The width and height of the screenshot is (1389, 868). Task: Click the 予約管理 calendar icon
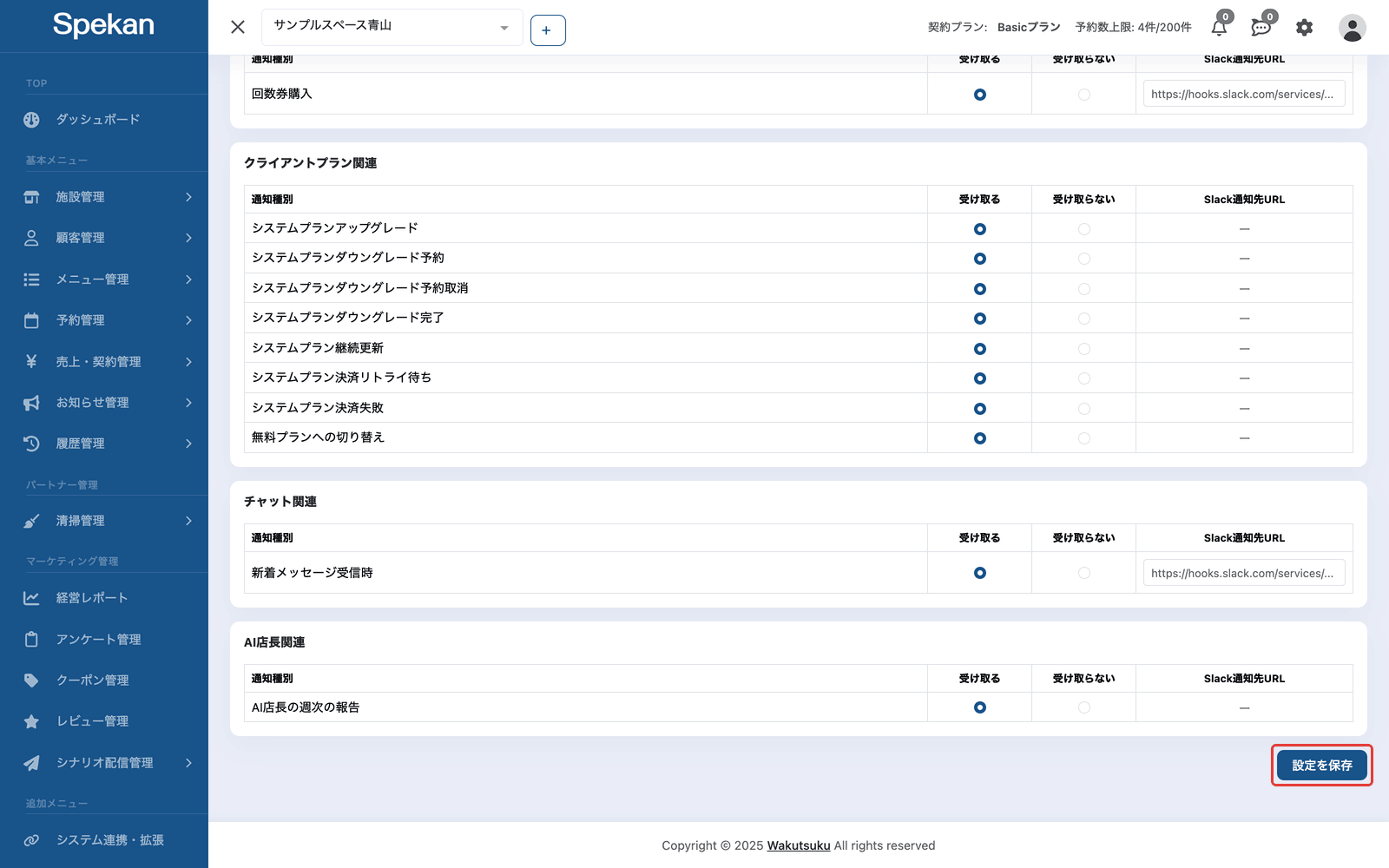31,320
